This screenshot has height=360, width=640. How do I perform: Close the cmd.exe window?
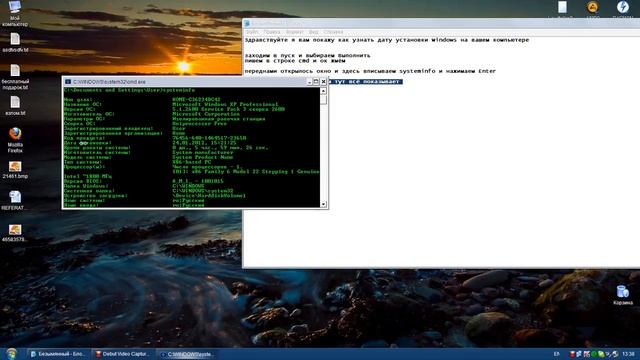click(x=323, y=82)
